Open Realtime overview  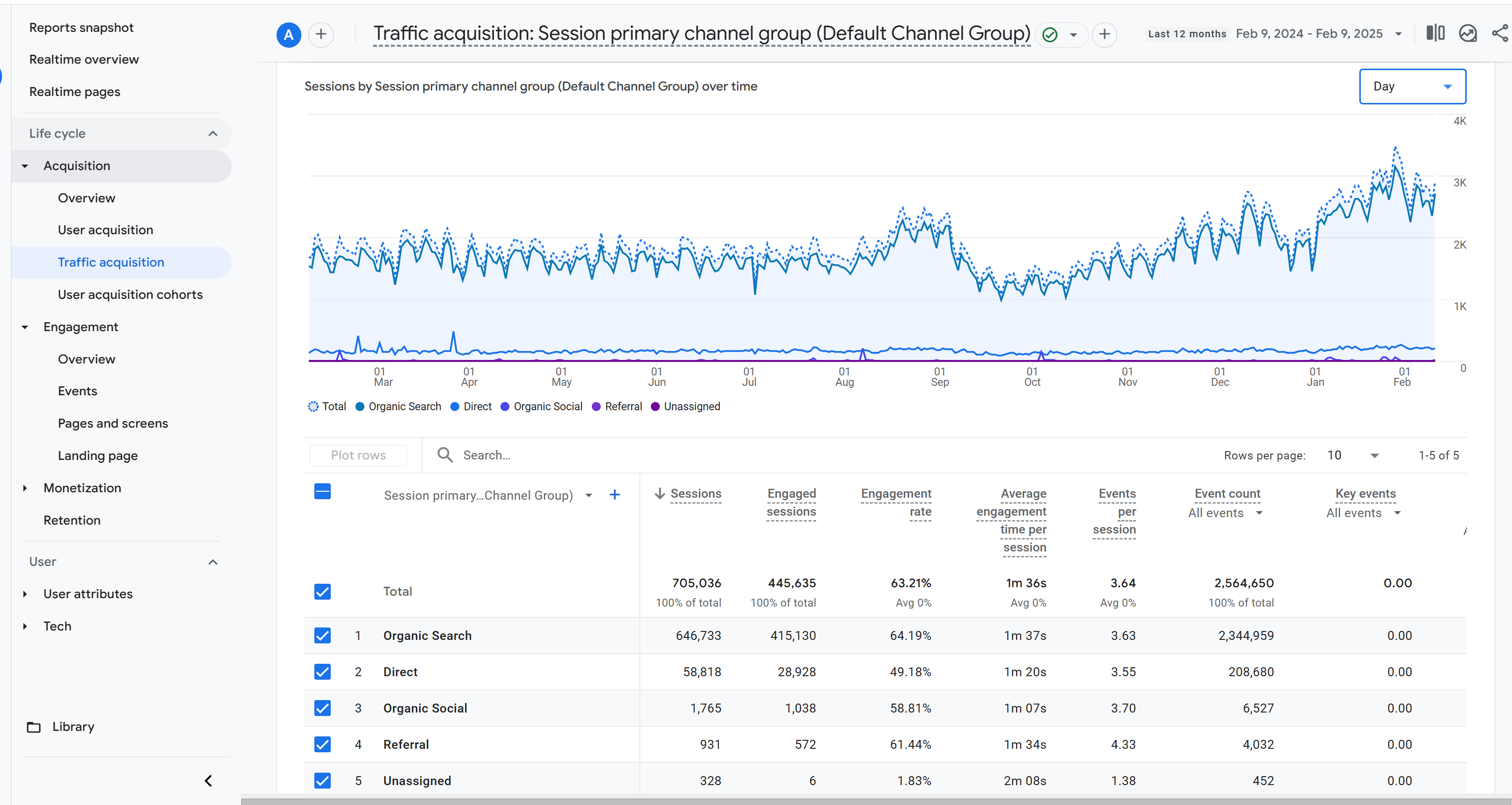(84, 59)
